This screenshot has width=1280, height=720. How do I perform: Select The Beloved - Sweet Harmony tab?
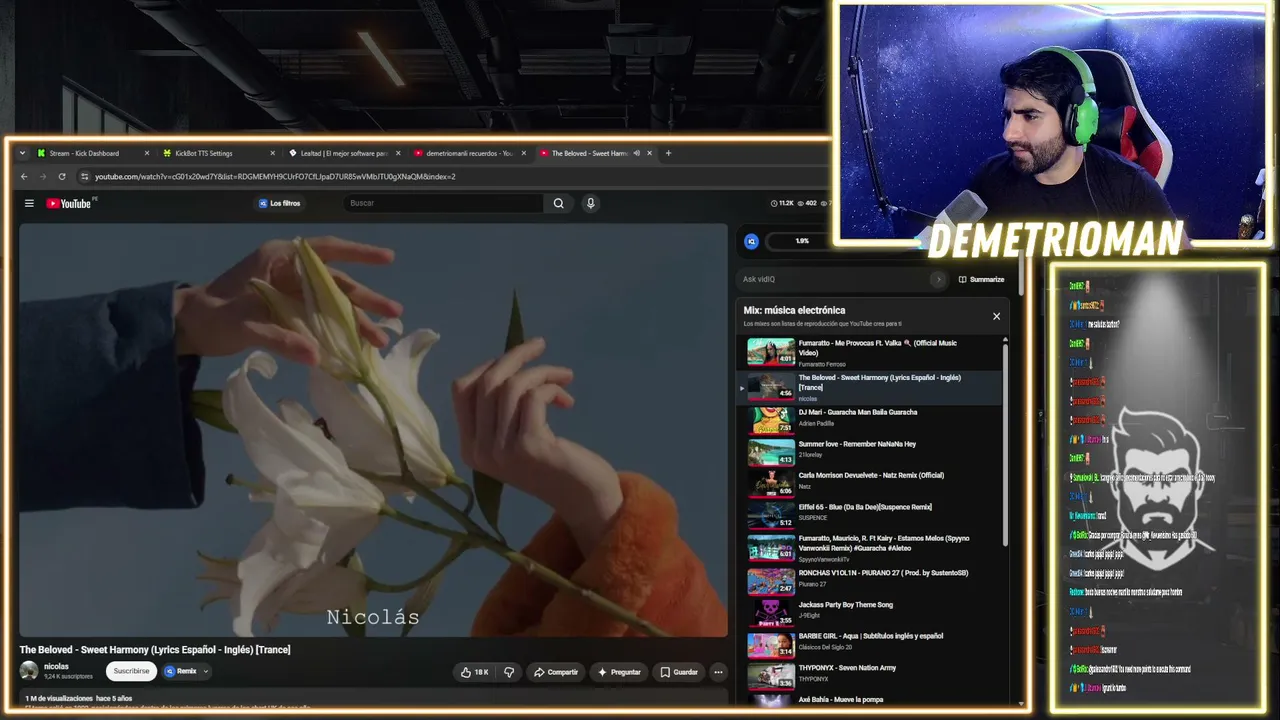click(590, 153)
